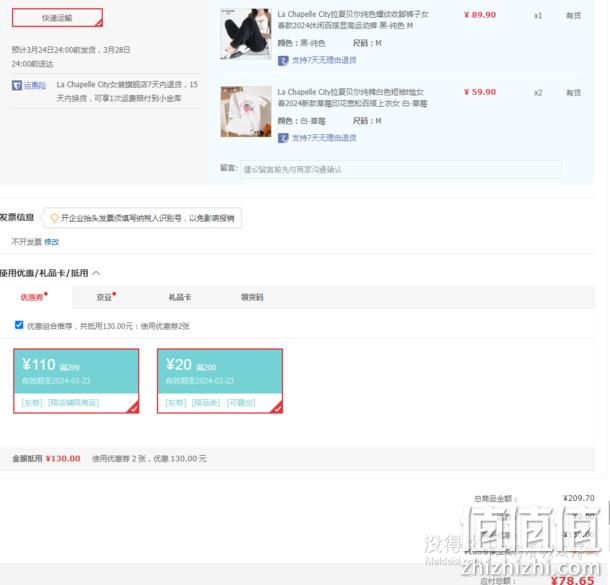Focus the 留言 message input field

point(401,170)
